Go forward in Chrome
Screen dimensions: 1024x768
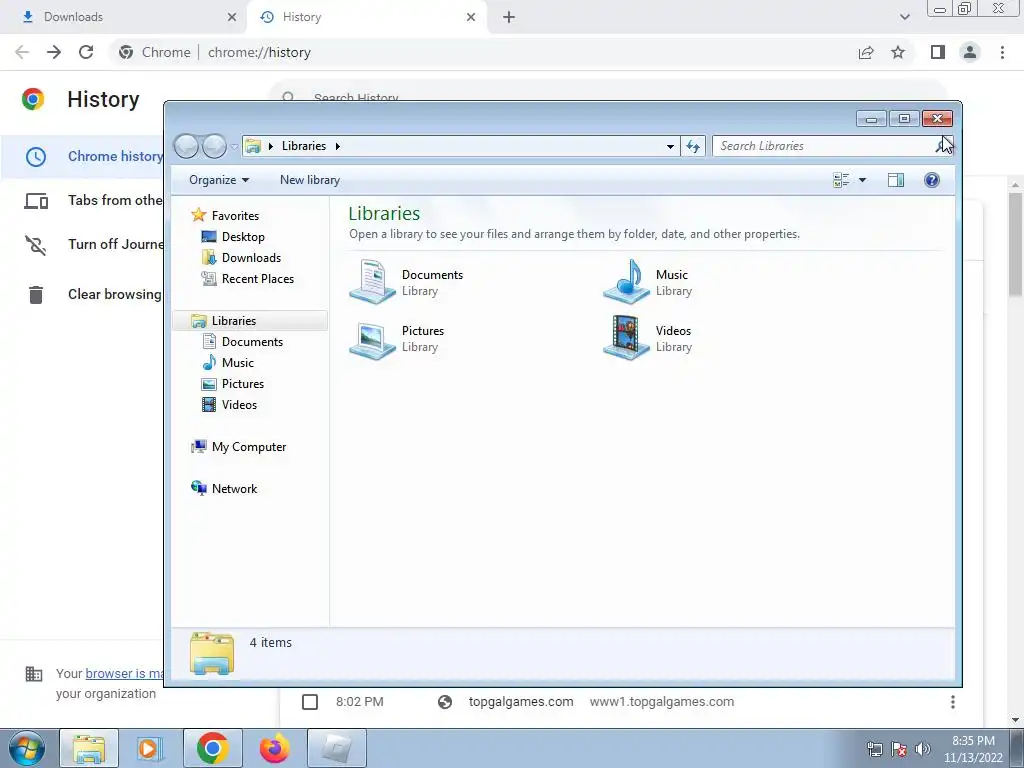point(54,52)
